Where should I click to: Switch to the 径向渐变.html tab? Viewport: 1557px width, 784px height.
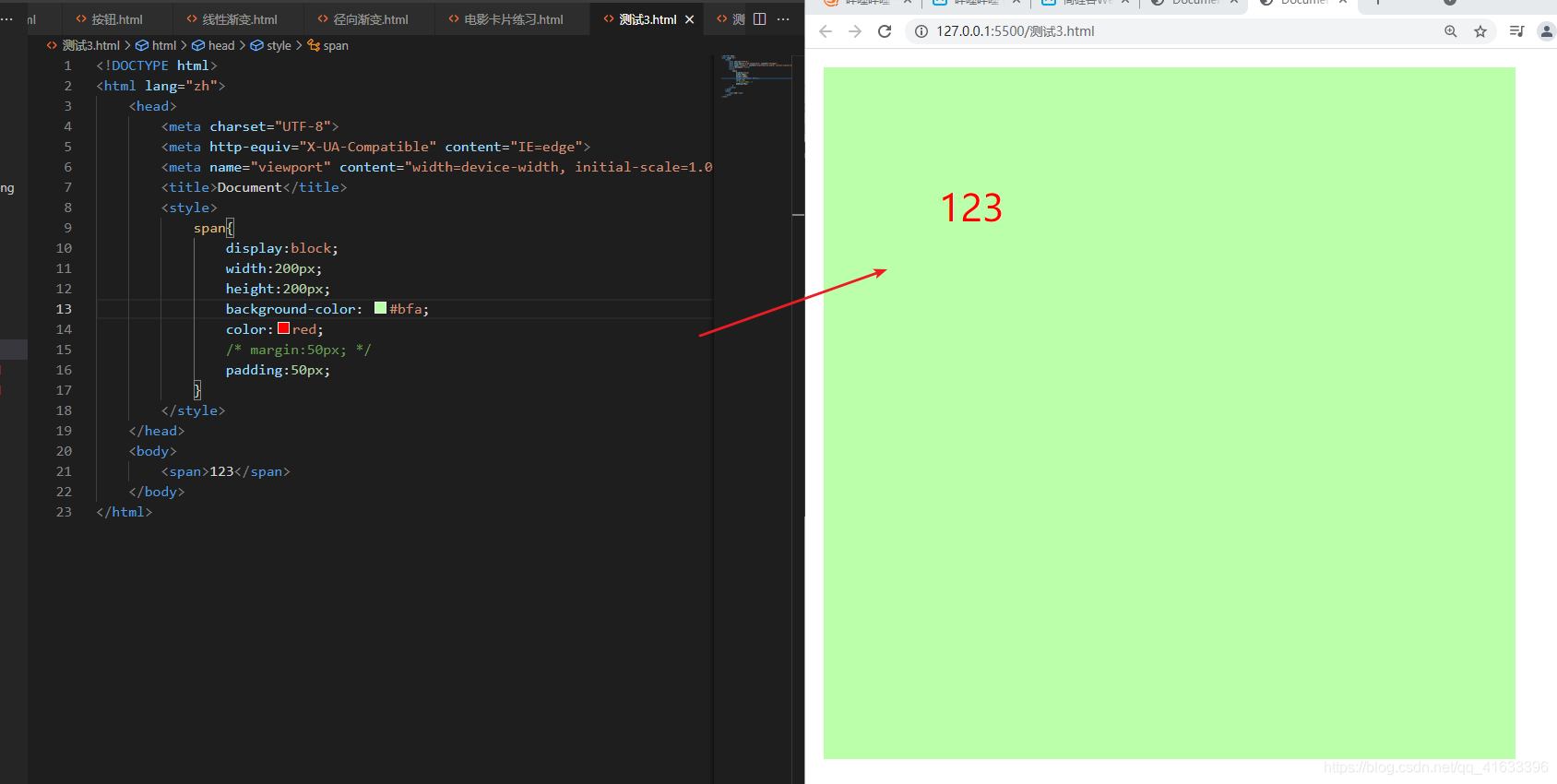click(x=363, y=19)
